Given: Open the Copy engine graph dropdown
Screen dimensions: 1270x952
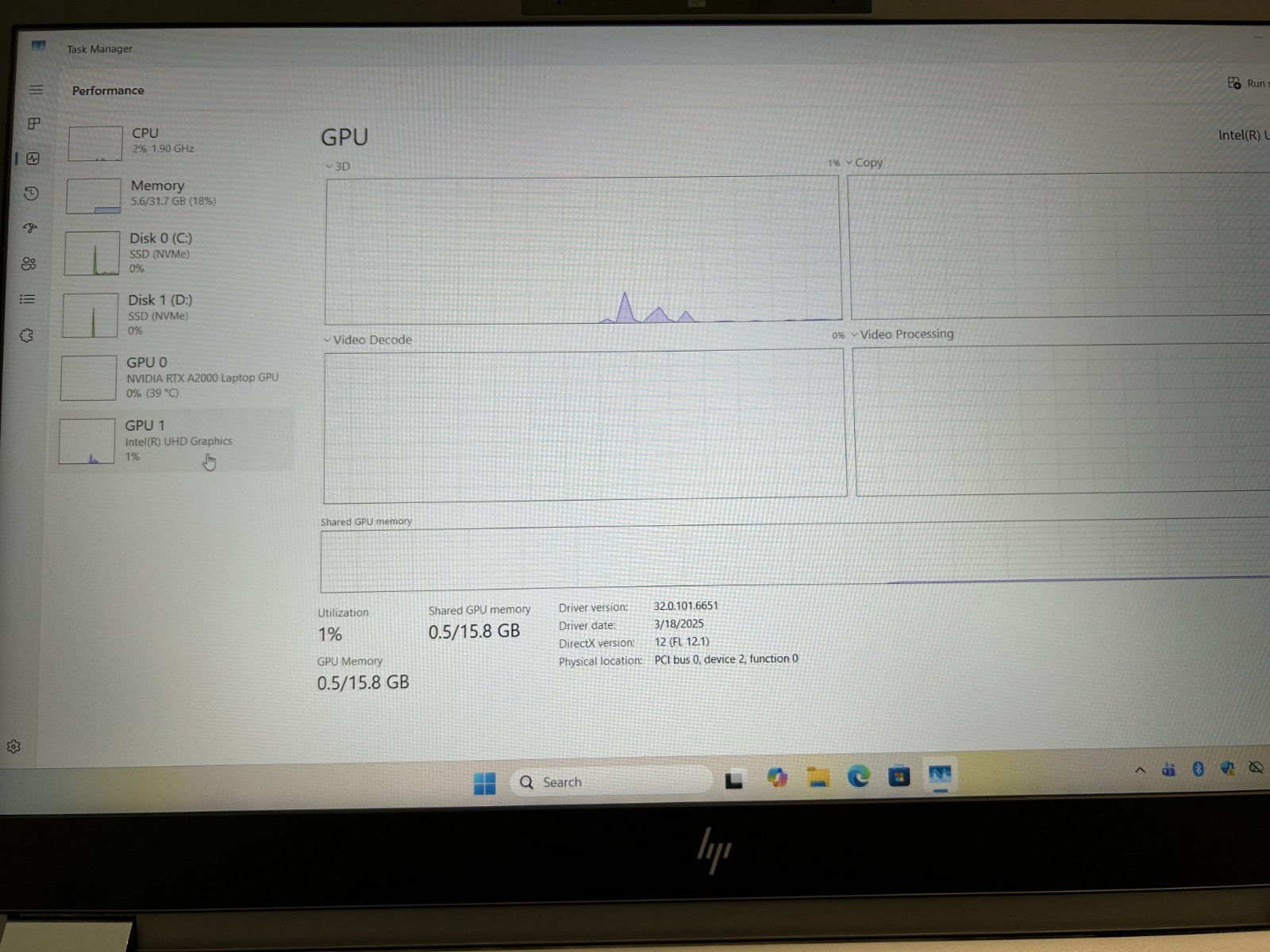Looking at the screenshot, I should pyautogui.click(x=864, y=163).
